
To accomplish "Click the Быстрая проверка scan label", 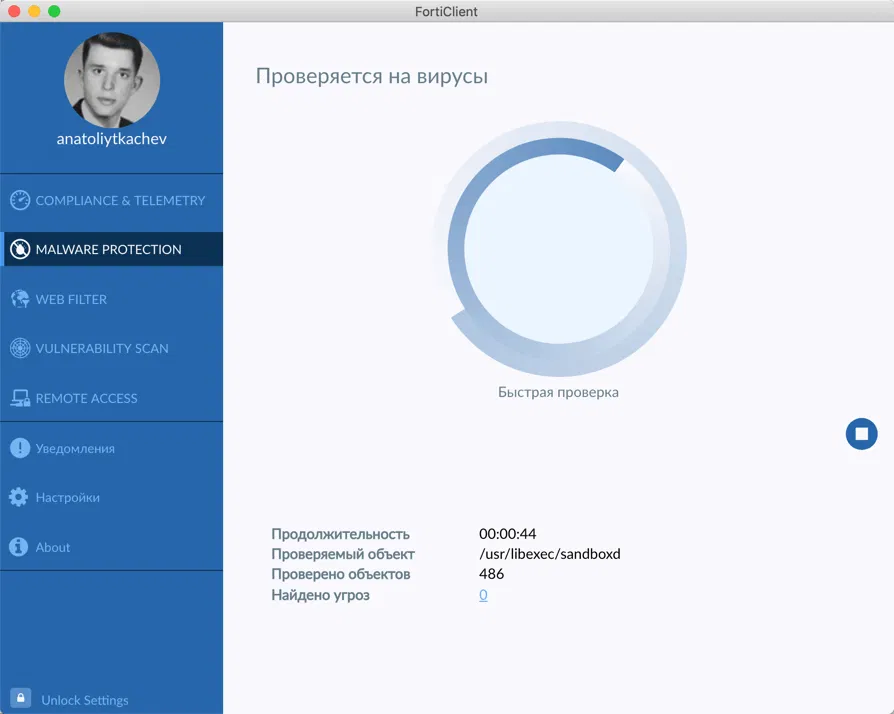I will [x=558, y=392].
